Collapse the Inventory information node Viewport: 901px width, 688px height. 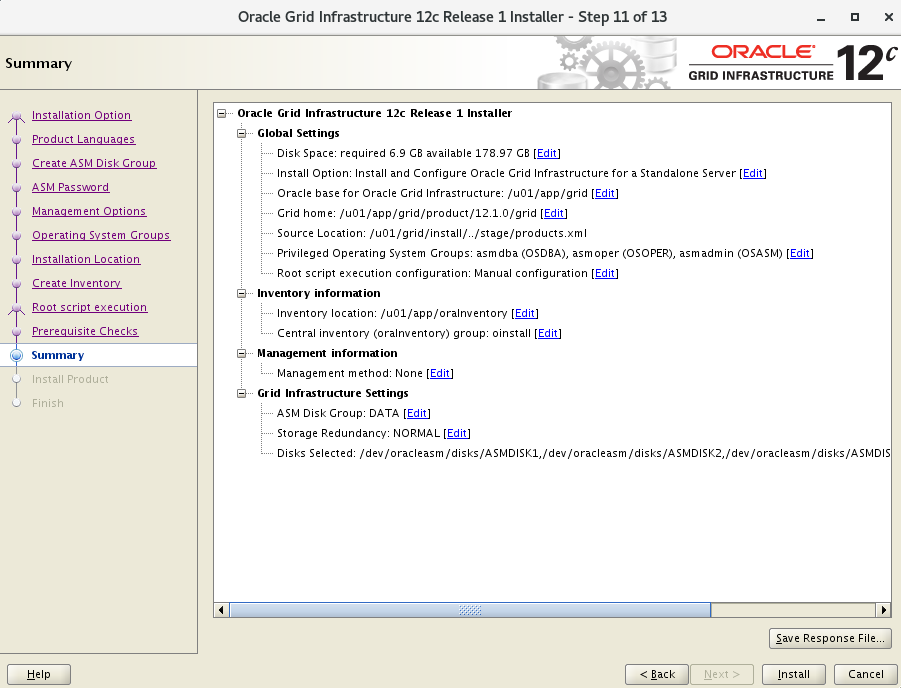pos(241,293)
